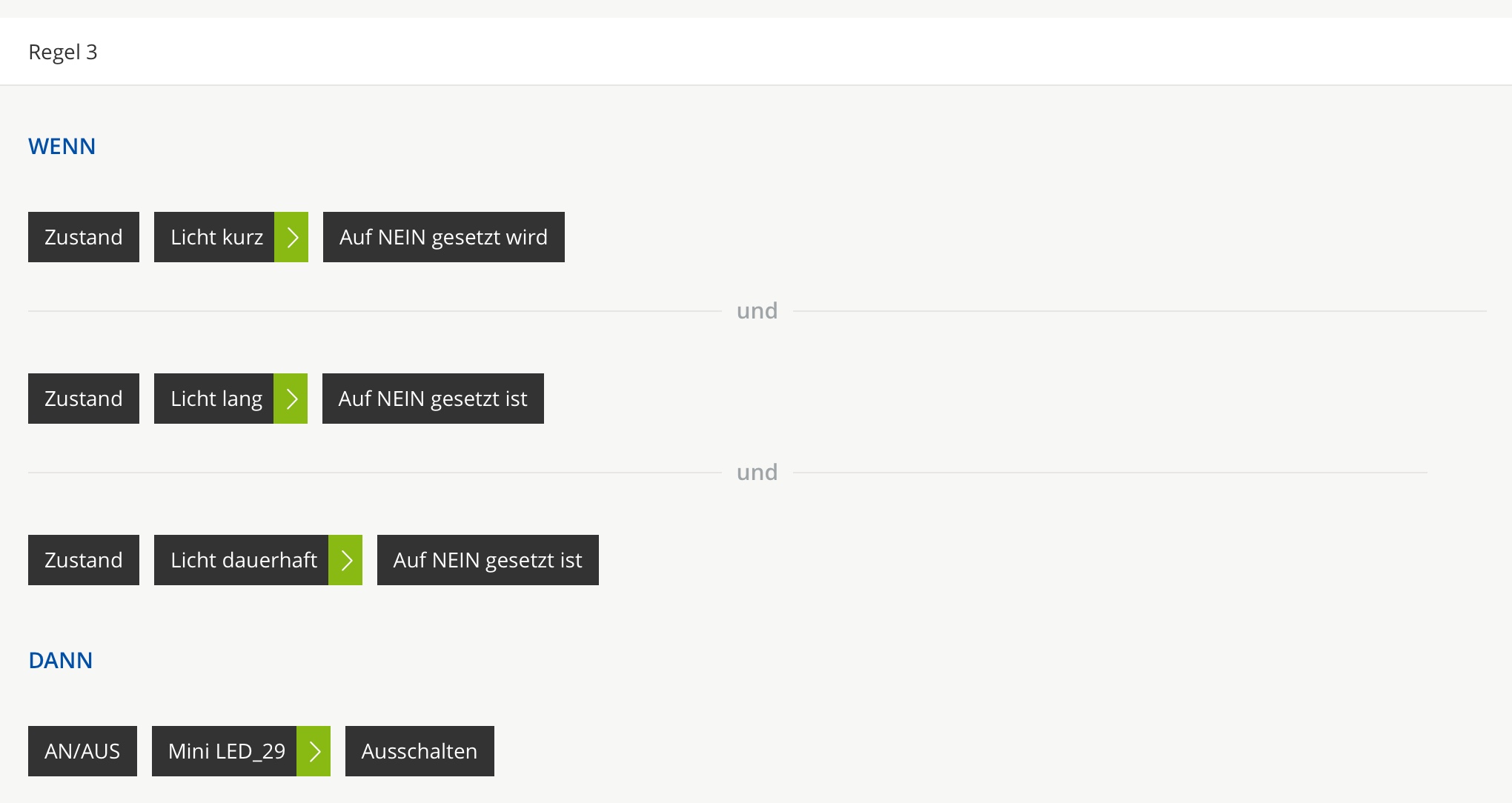Click the green arrow beside Licht dauerhaft
The height and width of the screenshot is (803, 1512).
point(345,560)
